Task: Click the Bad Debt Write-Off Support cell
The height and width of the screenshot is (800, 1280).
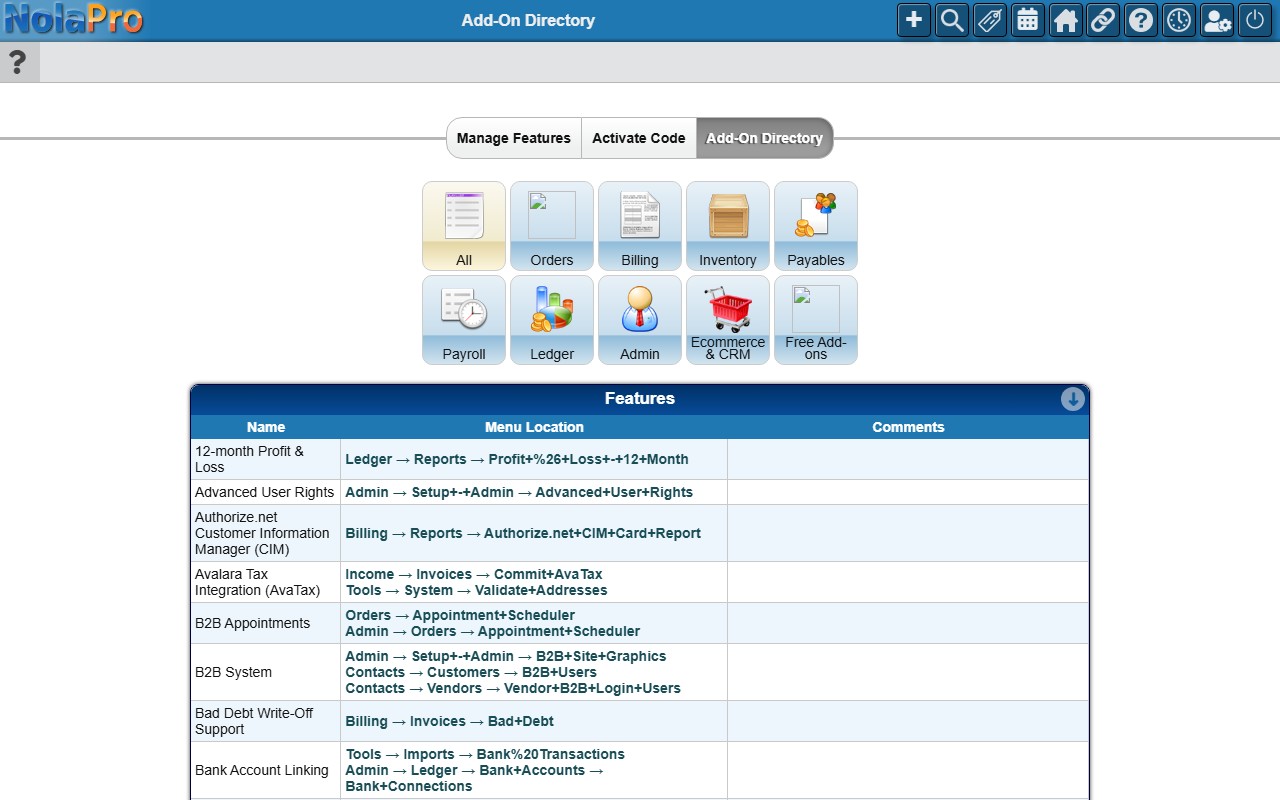Action: [266, 721]
